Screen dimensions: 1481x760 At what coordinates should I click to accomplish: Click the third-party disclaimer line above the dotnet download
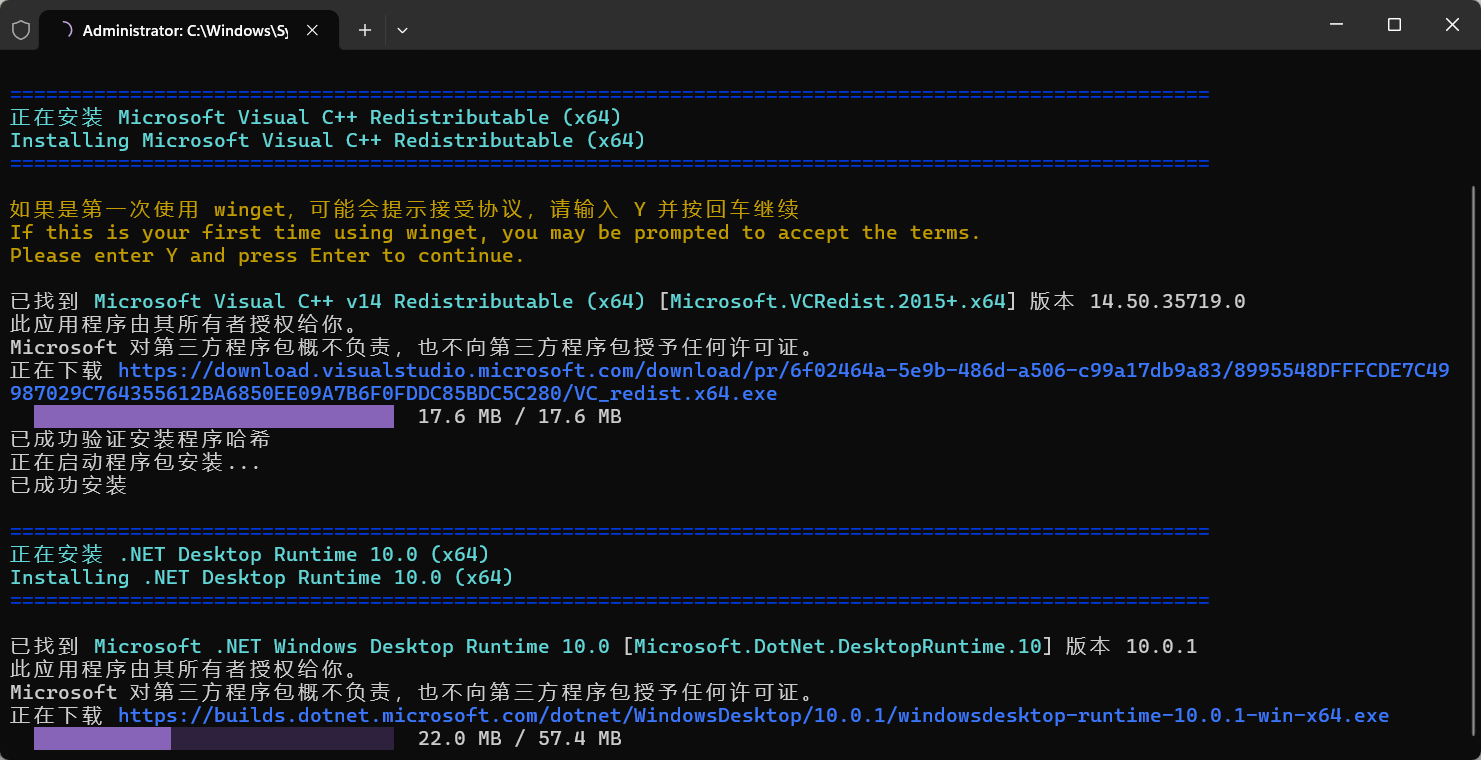pos(412,693)
